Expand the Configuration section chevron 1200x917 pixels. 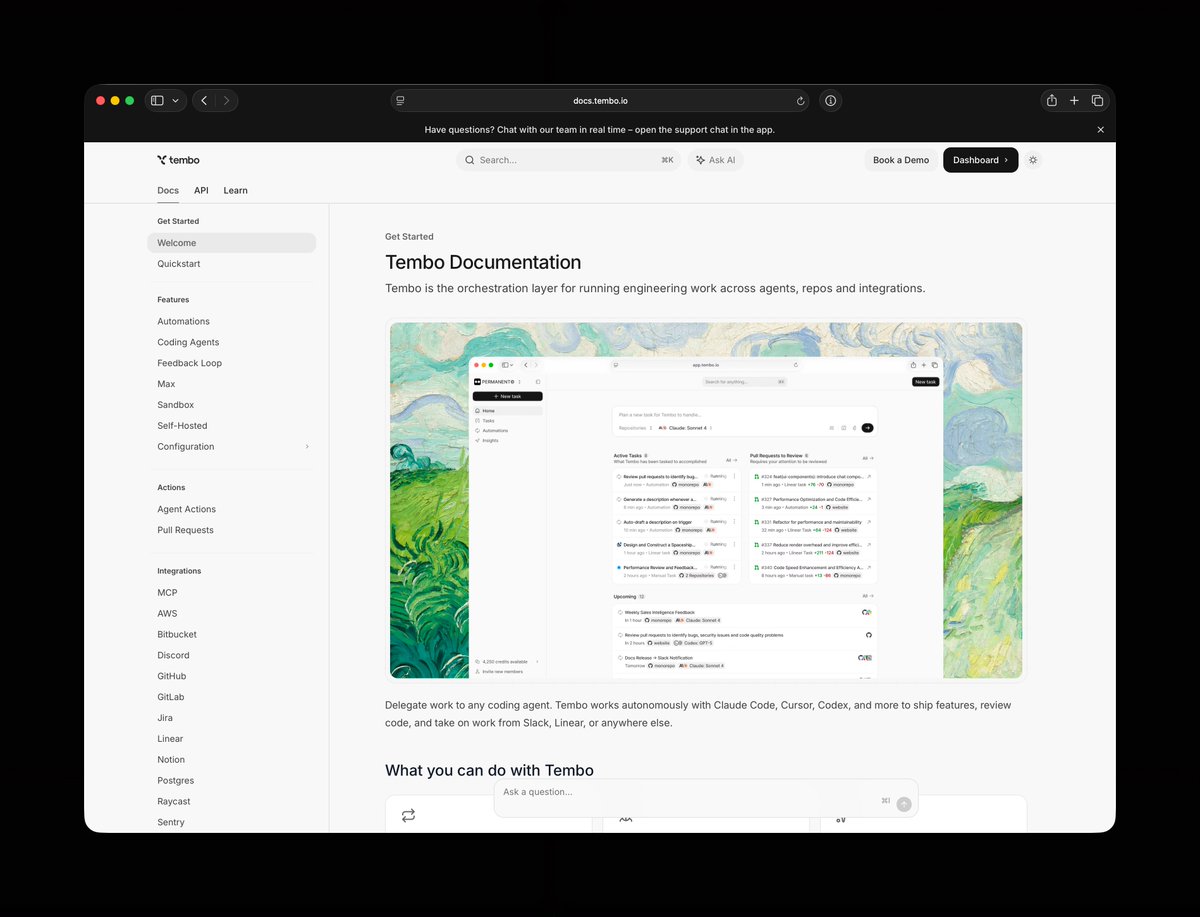tap(307, 447)
